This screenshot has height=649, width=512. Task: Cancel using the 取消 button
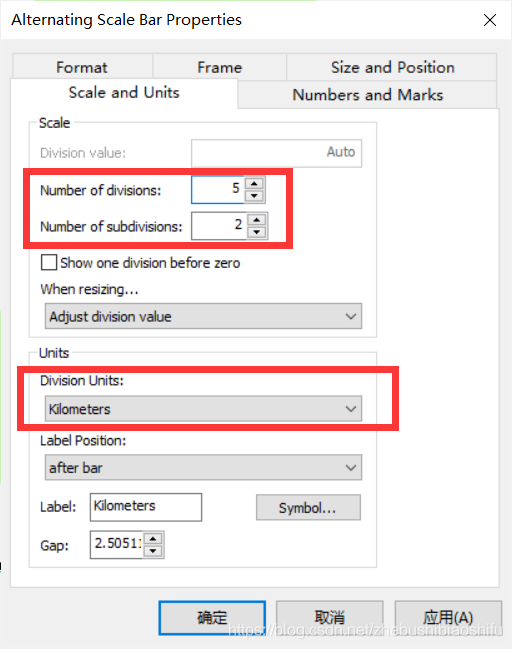click(x=329, y=618)
